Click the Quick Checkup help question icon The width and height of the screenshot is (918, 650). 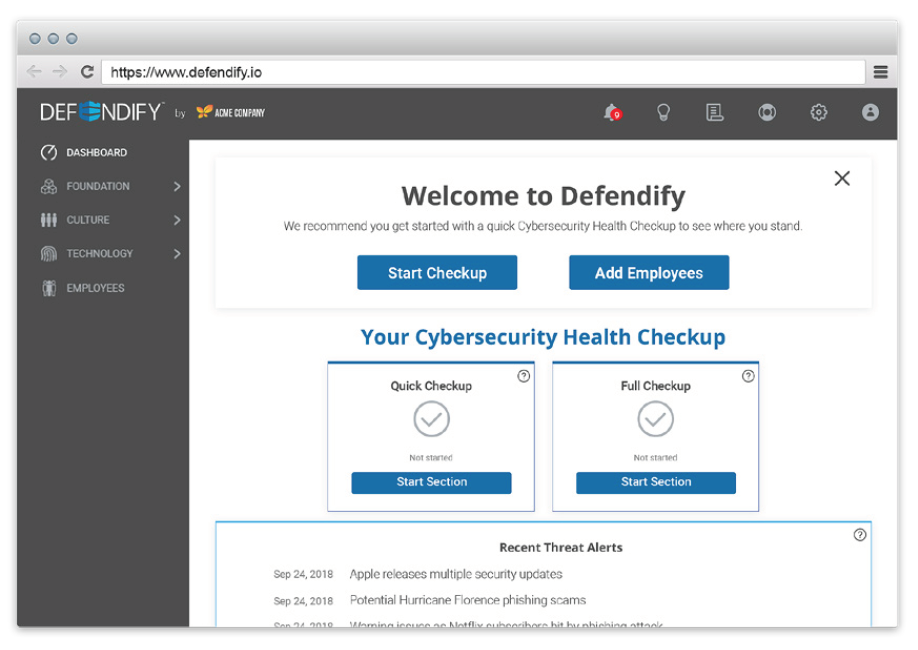pyautogui.click(x=523, y=376)
